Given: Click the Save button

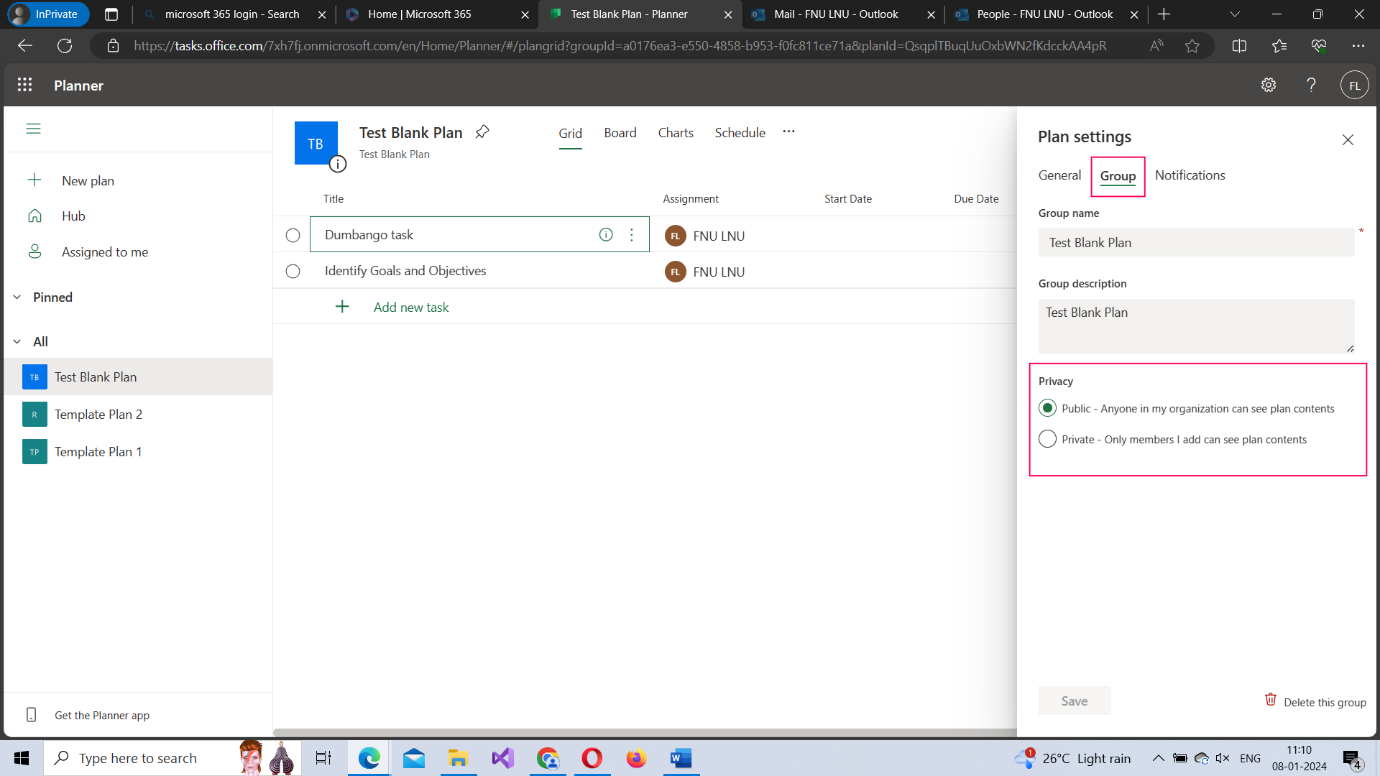Looking at the screenshot, I should pyautogui.click(x=1074, y=701).
